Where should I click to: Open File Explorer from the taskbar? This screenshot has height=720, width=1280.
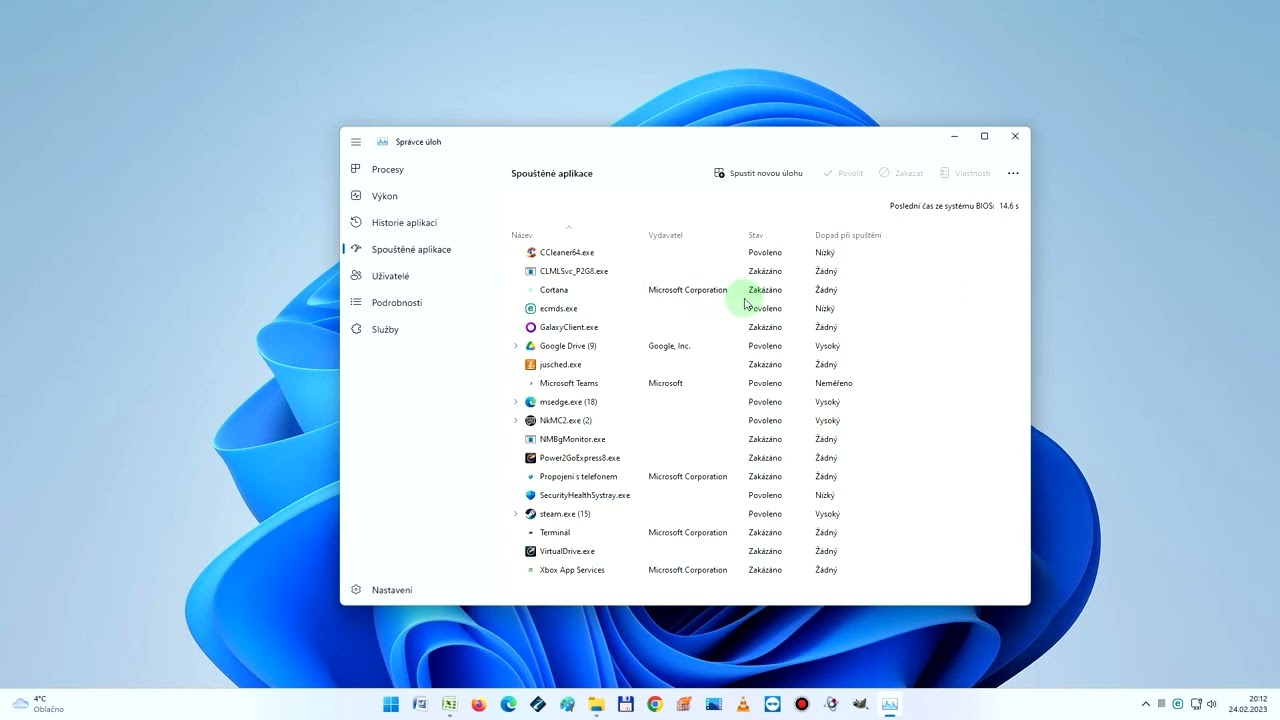(596, 704)
